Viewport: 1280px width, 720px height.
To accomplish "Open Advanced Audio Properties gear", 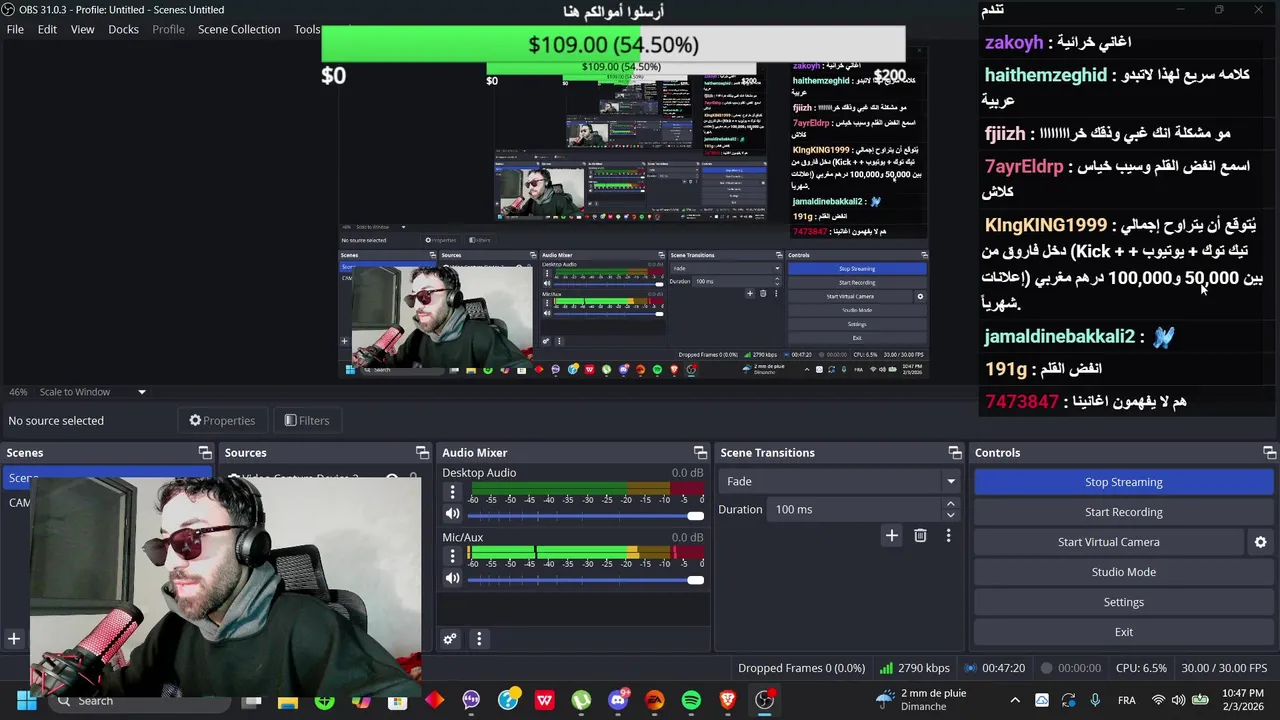I will (x=450, y=639).
